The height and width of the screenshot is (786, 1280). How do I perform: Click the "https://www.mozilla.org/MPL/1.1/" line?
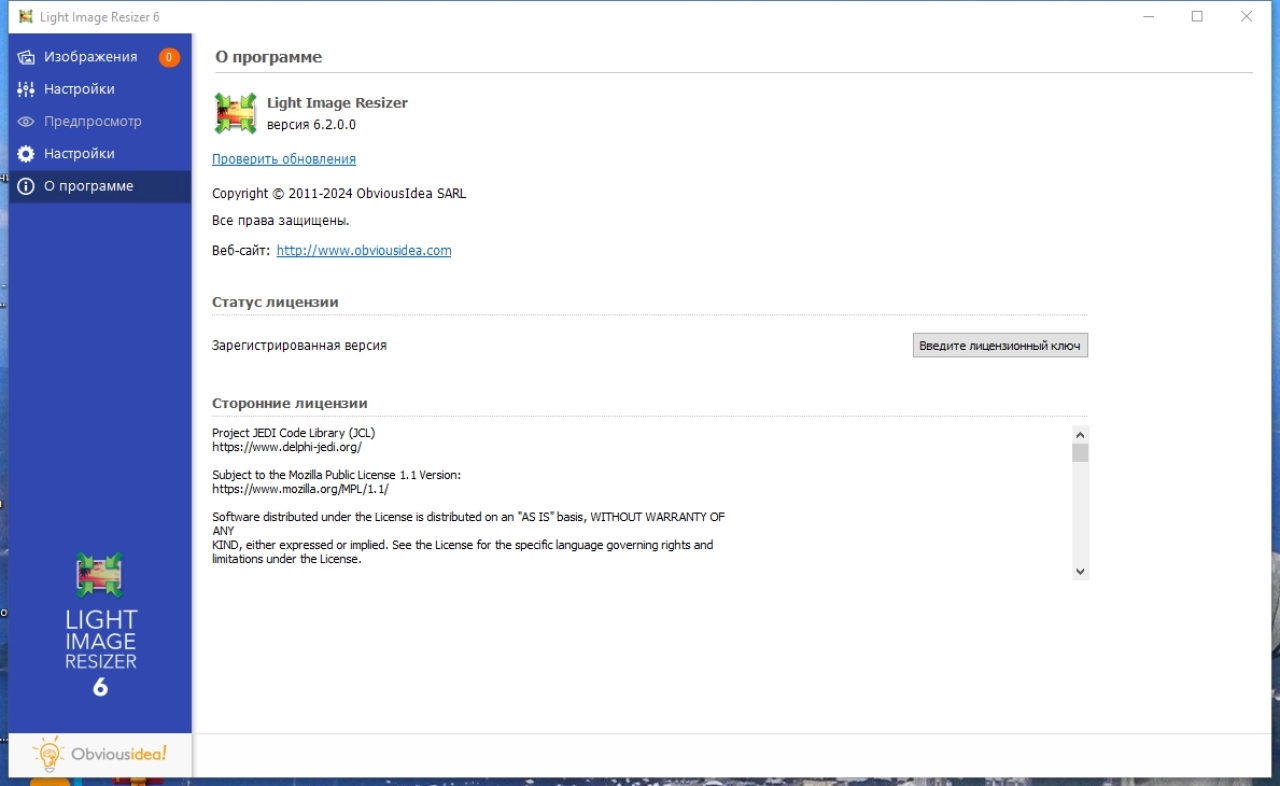pyautogui.click(x=300, y=489)
